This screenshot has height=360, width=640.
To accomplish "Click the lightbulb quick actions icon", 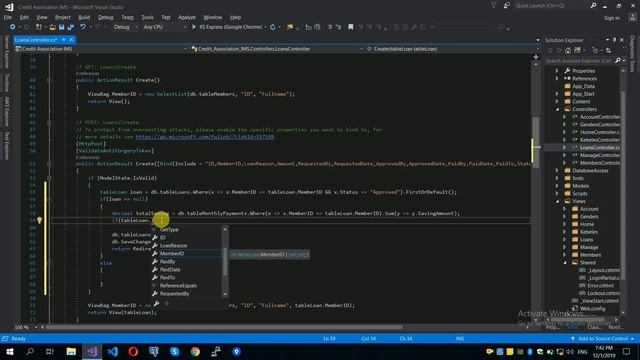I will (x=39, y=220).
